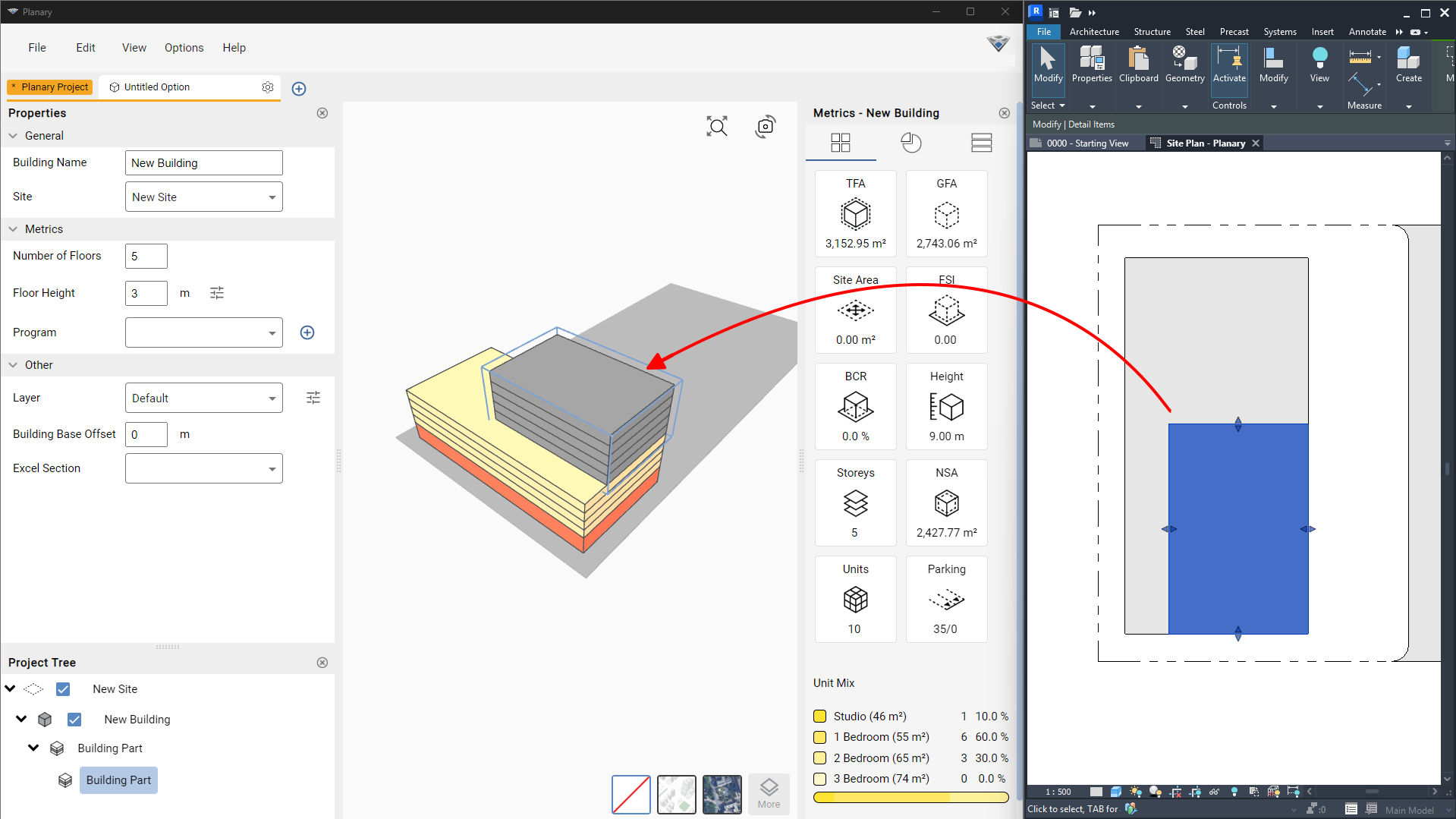
Task: Open Revit Clipboard ribbon panel
Action: click(1139, 65)
